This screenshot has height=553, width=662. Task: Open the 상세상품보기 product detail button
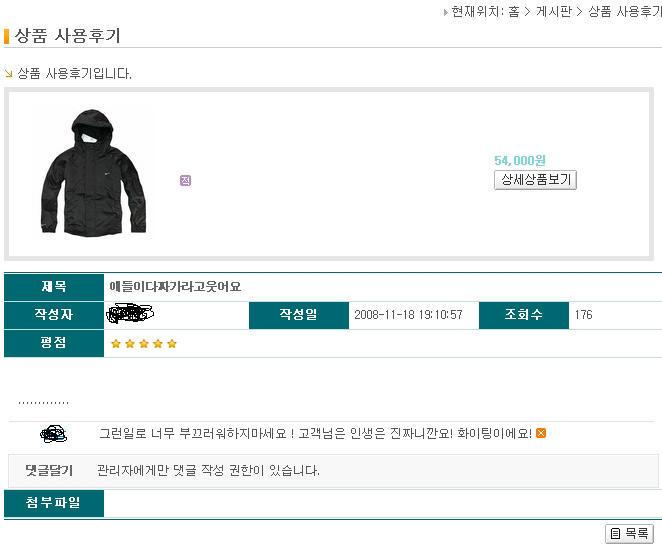535,180
